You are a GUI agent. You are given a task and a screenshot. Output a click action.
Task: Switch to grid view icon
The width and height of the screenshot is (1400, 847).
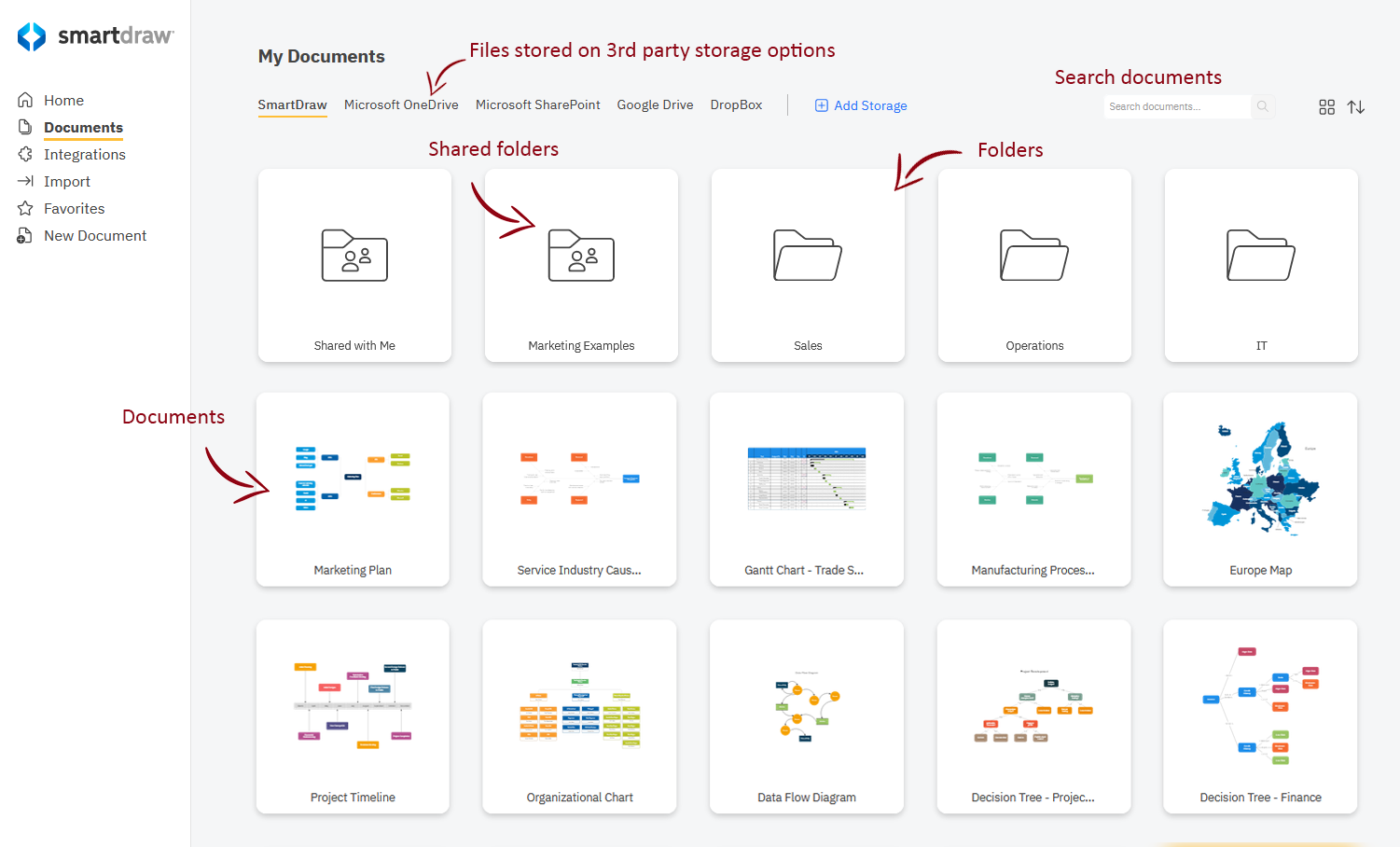pyautogui.click(x=1326, y=107)
